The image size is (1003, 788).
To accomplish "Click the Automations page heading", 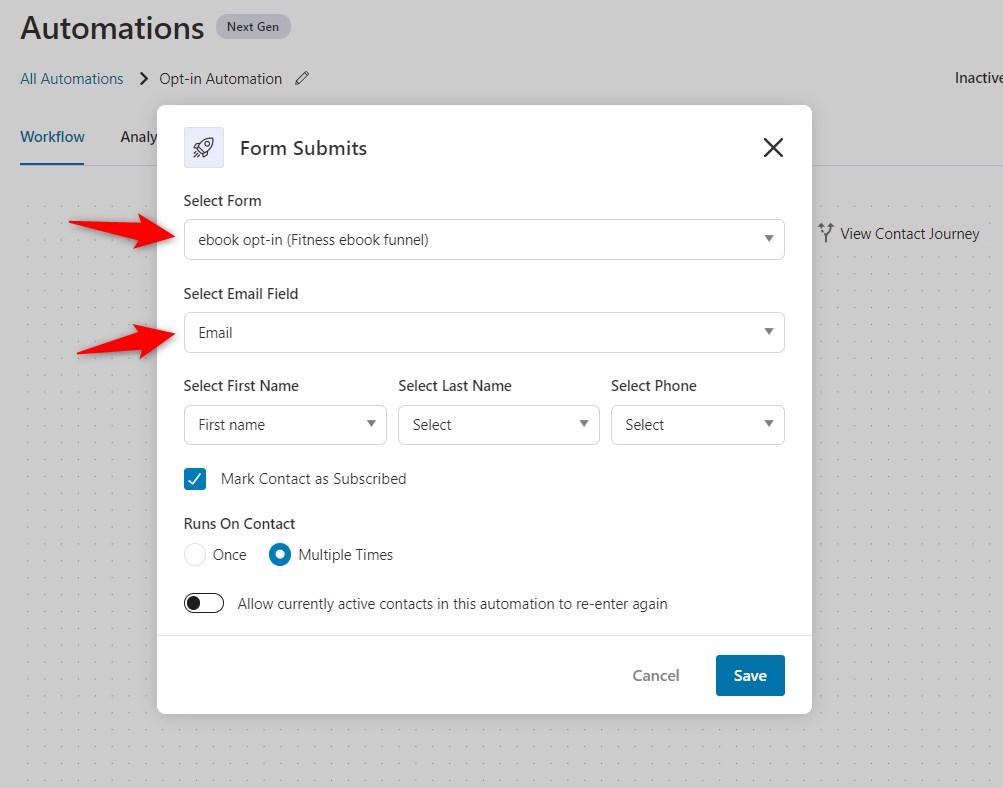I will point(112,29).
